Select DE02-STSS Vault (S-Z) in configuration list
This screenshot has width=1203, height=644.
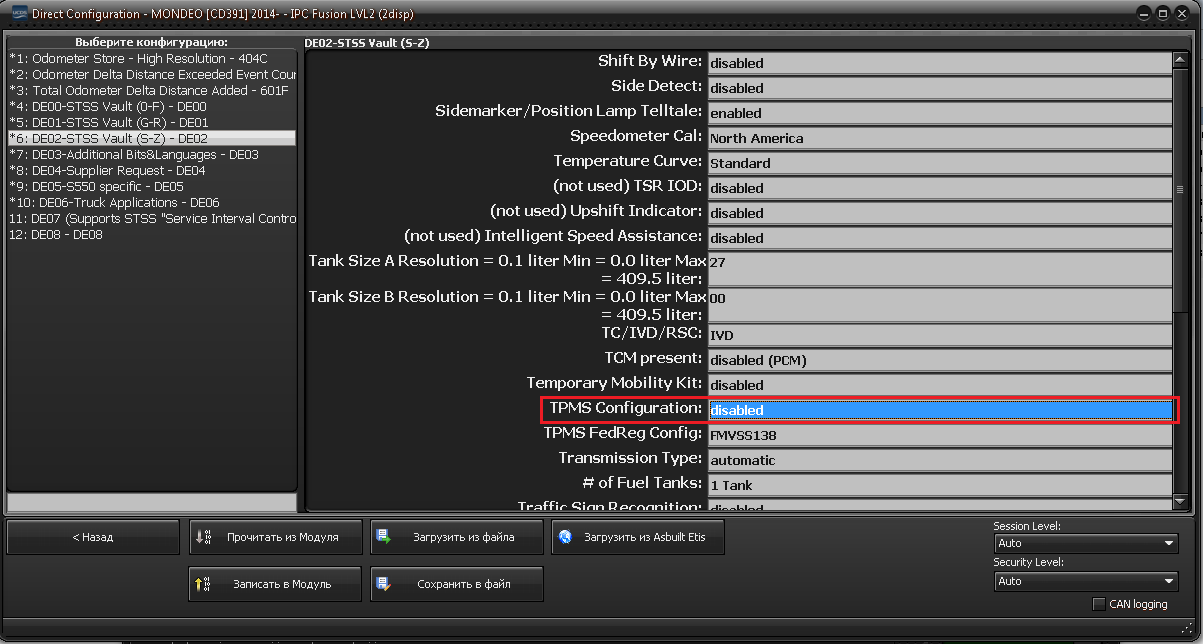tap(151, 138)
